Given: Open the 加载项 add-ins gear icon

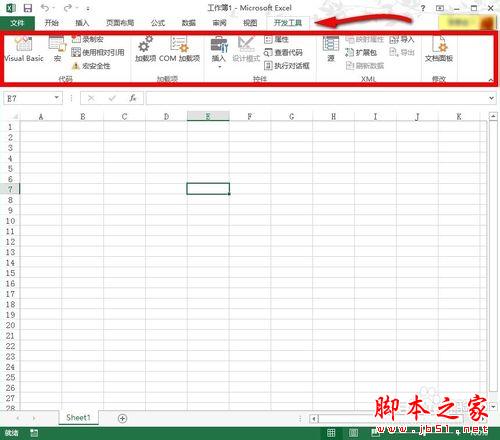Looking at the screenshot, I should click(x=145, y=49).
